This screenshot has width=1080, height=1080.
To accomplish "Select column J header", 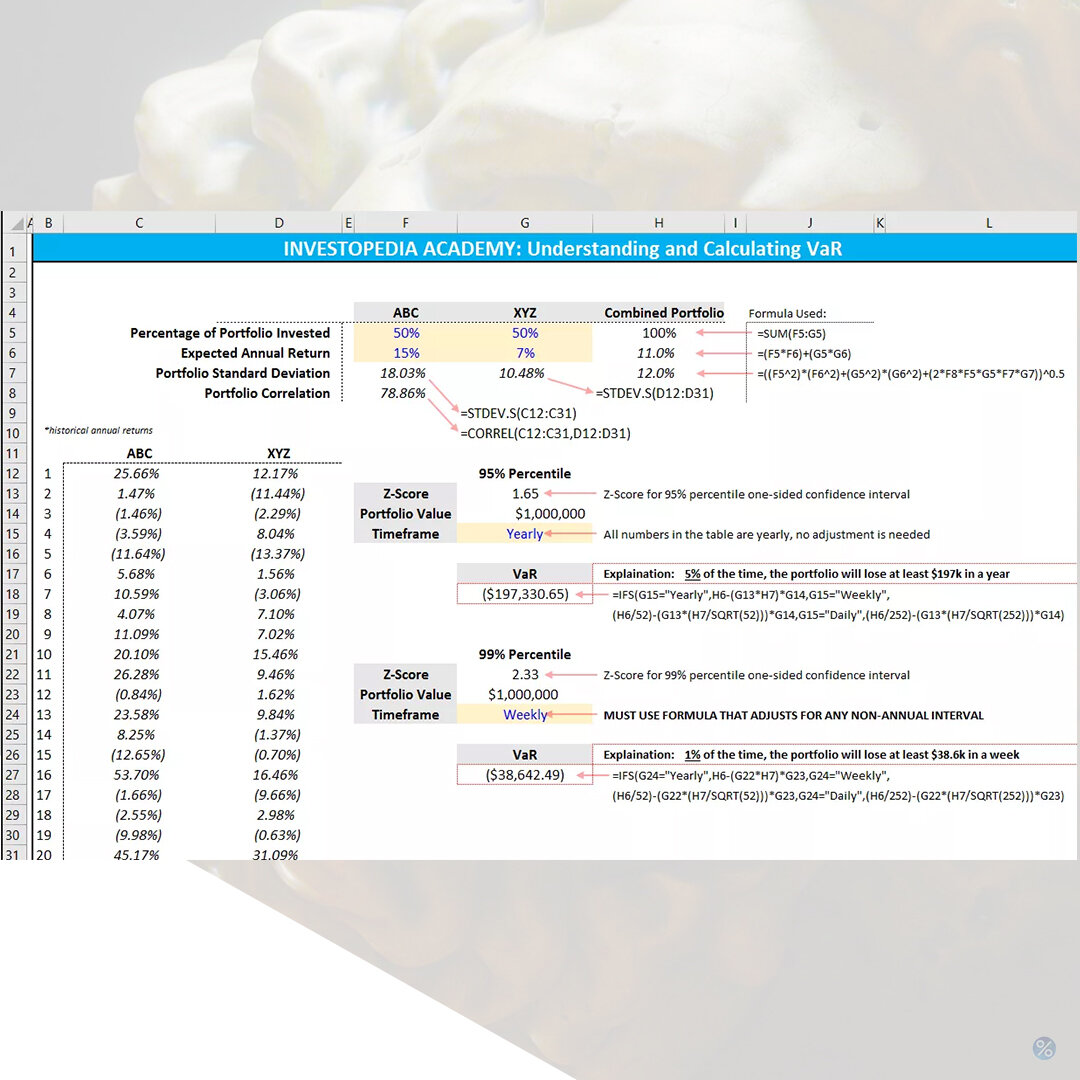I will 810,223.
